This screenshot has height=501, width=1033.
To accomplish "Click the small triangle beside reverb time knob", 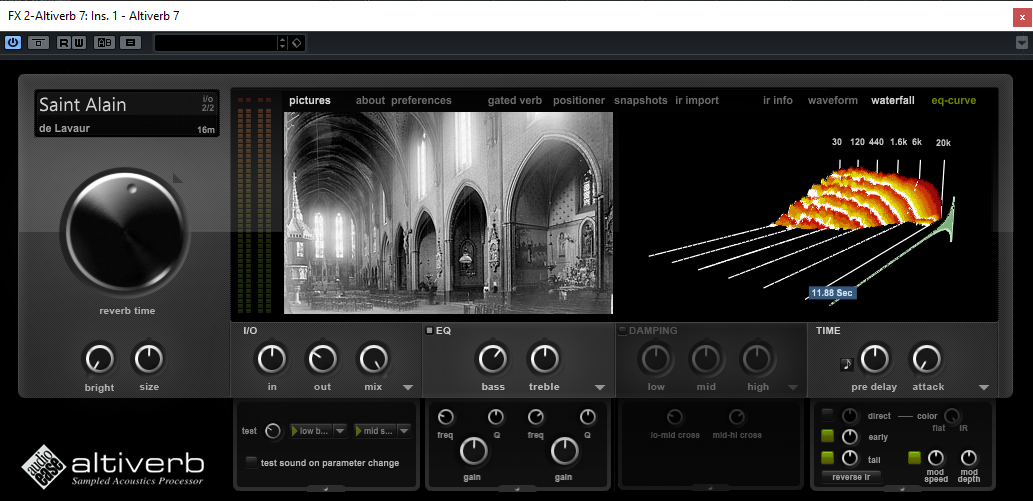I will [x=177, y=178].
